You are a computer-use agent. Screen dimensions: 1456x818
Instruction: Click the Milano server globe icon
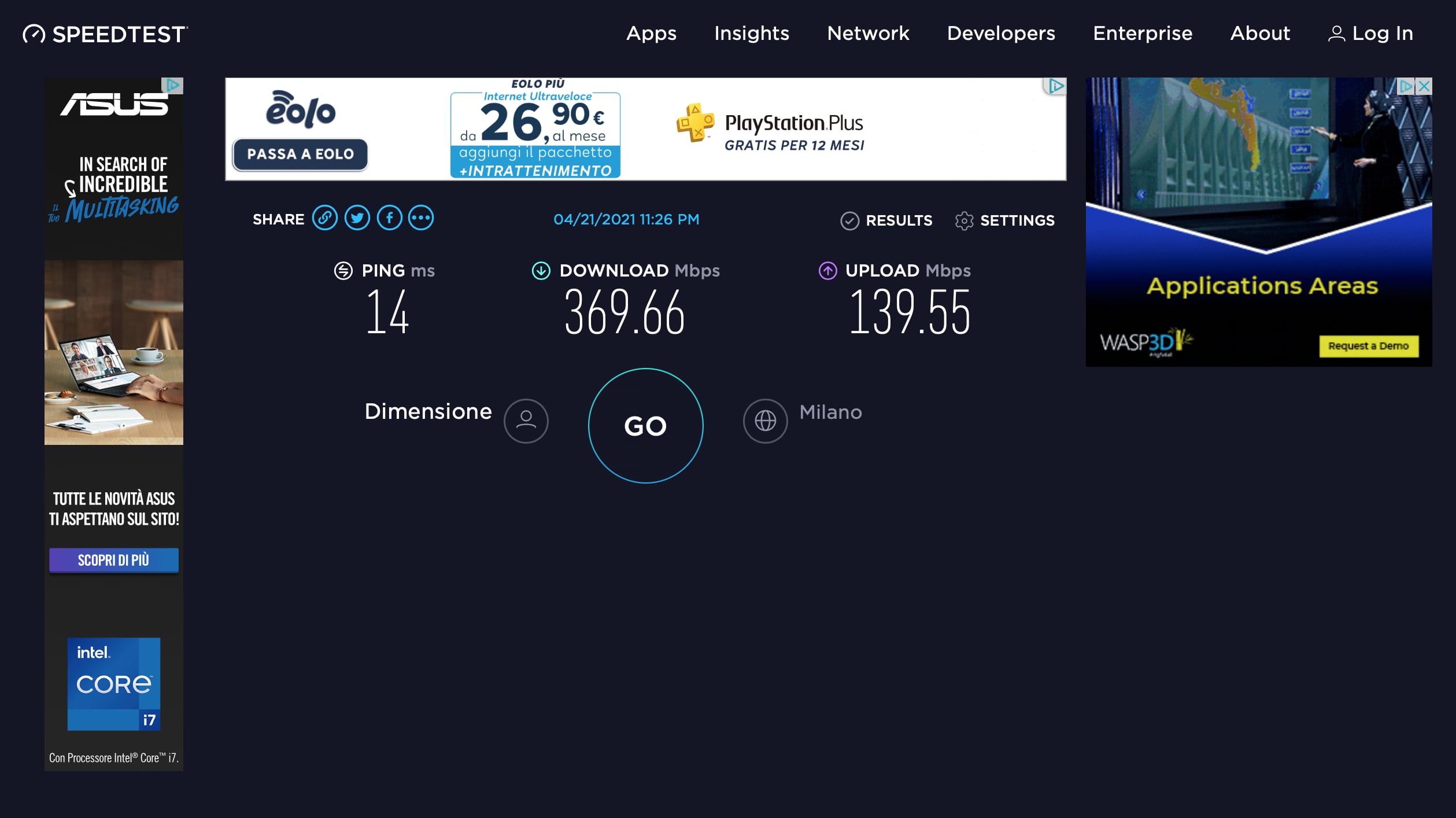[765, 421]
